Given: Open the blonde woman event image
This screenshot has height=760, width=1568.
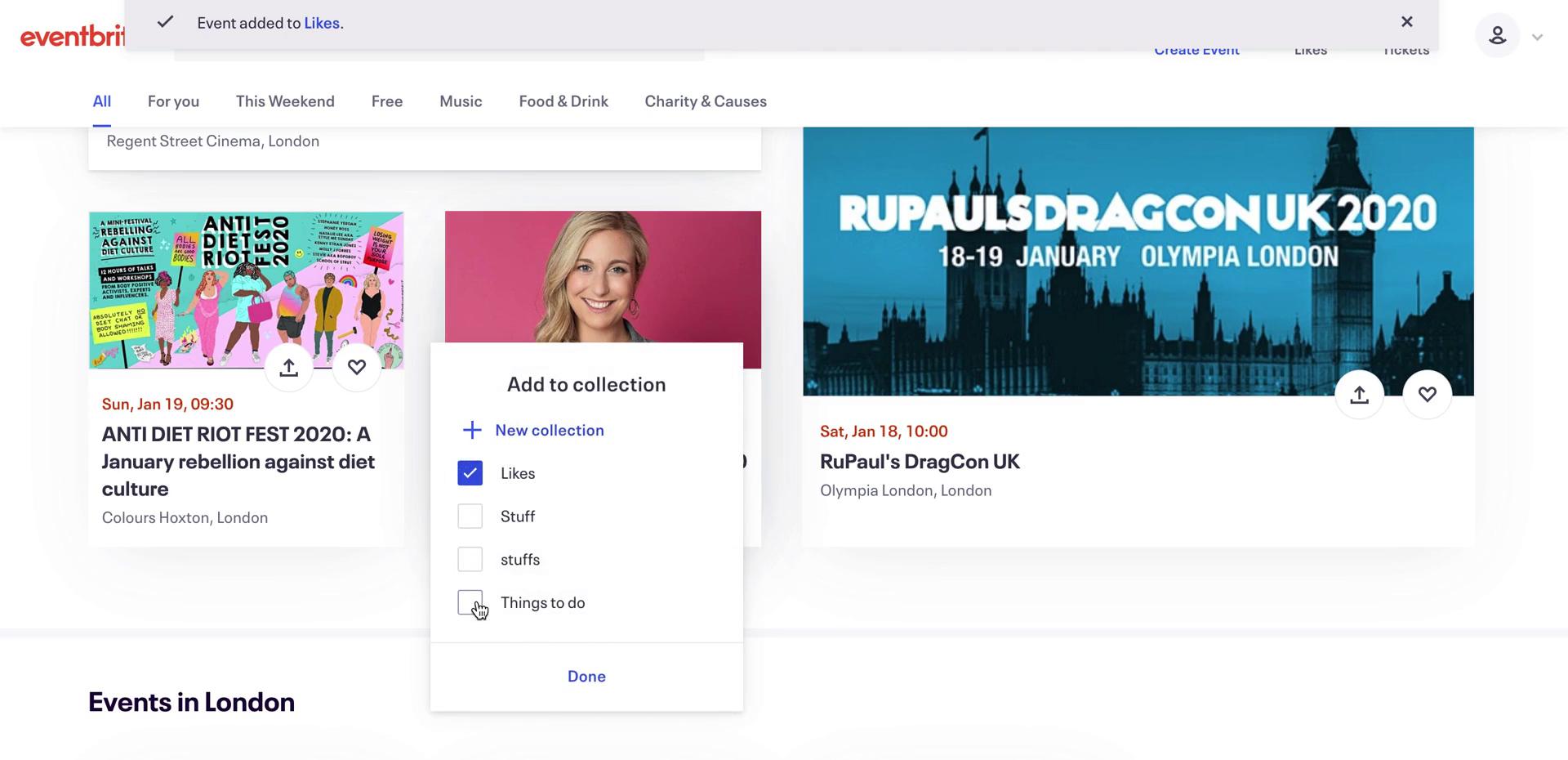Looking at the screenshot, I should click(603, 276).
